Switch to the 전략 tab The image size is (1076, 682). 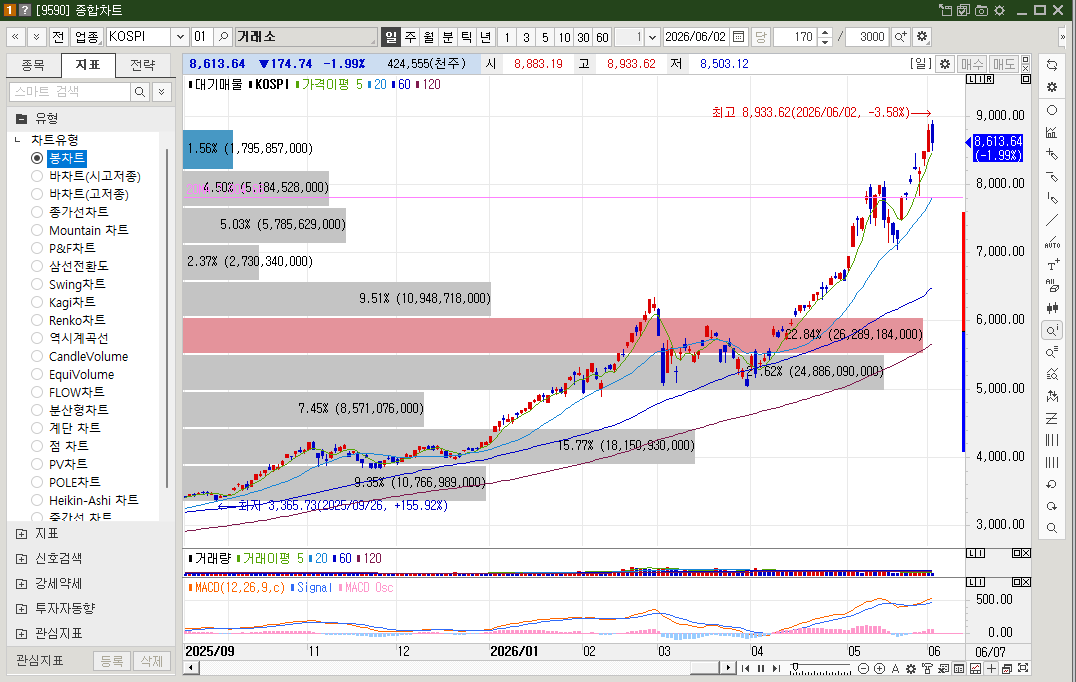(143, 65)
